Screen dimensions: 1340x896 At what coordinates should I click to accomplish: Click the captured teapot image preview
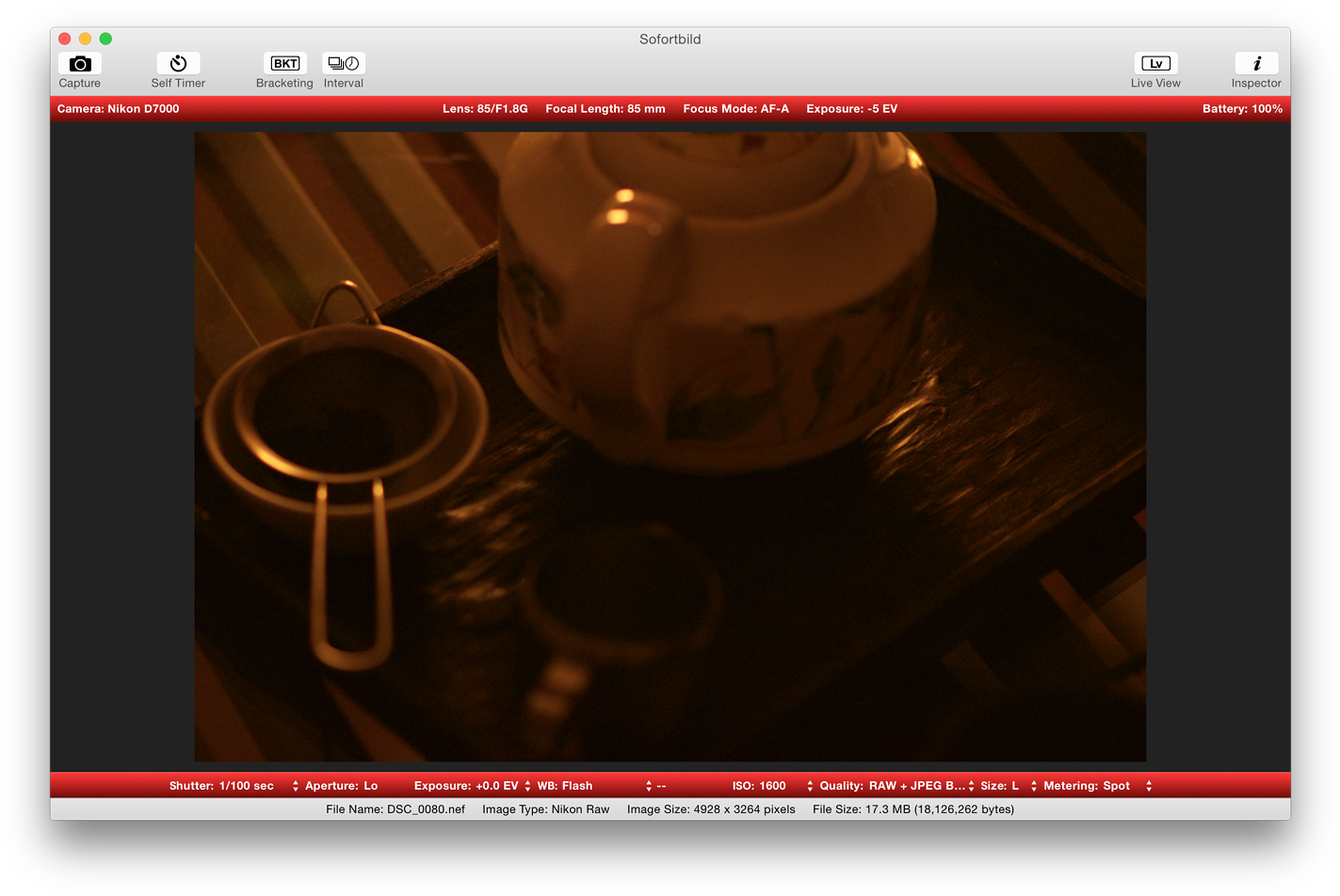(x=670, y=447)
